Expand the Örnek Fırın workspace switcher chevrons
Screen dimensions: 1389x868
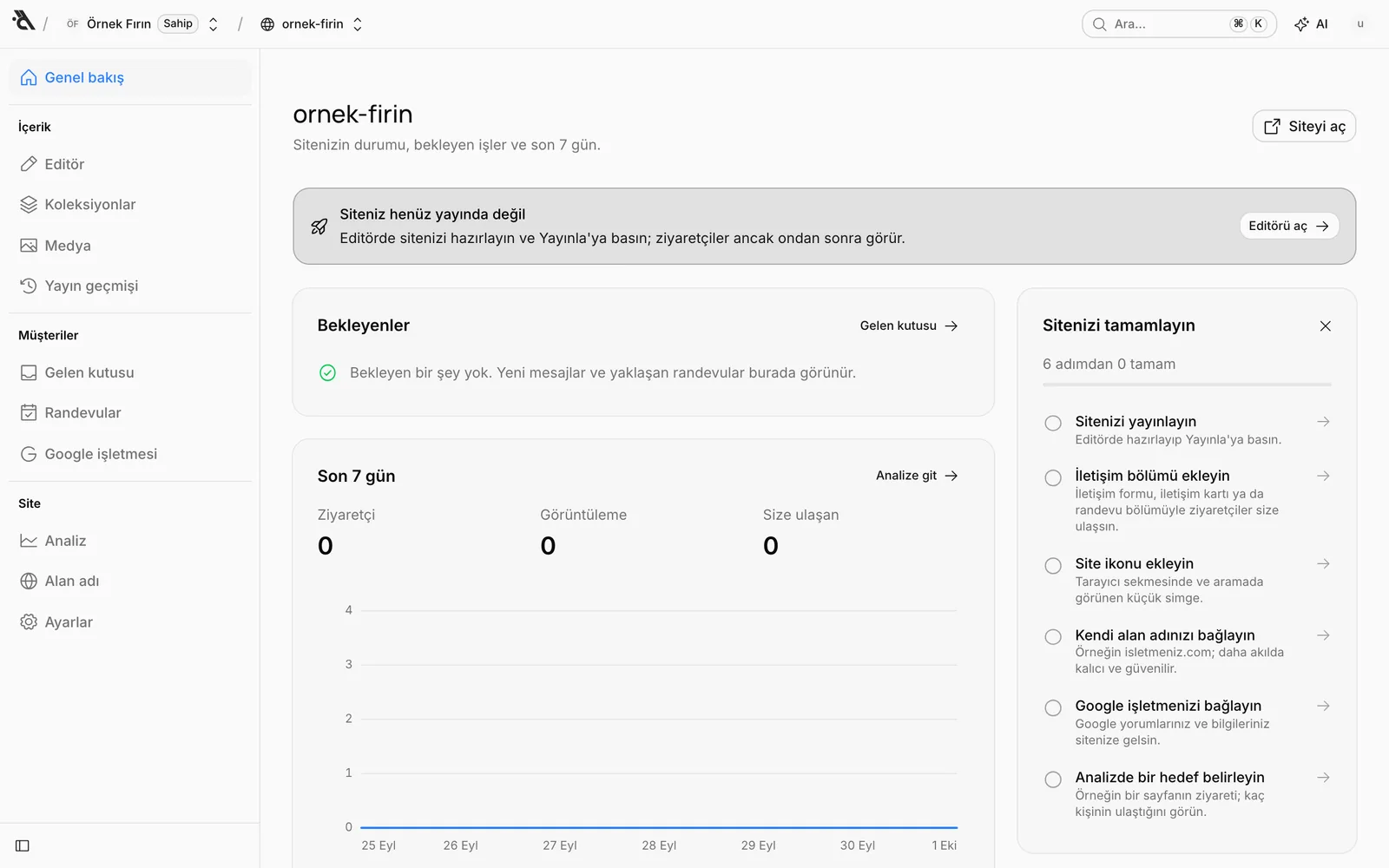pos(213,24)
